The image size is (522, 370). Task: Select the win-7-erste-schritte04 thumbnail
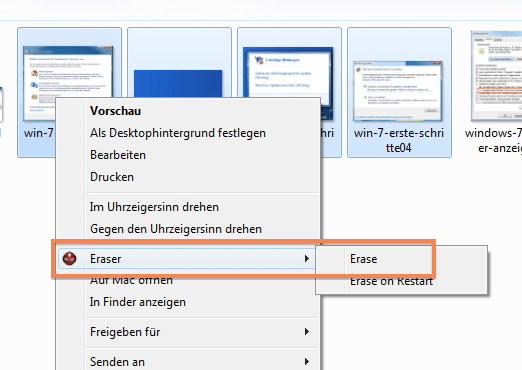click(x=398, y=91)
